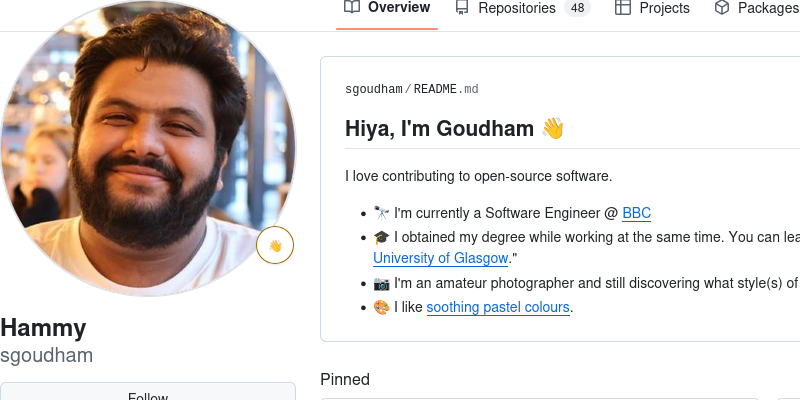800x400 pixels.
Task: Click the camera emoji bullet
Action: (x=381, y=283)
